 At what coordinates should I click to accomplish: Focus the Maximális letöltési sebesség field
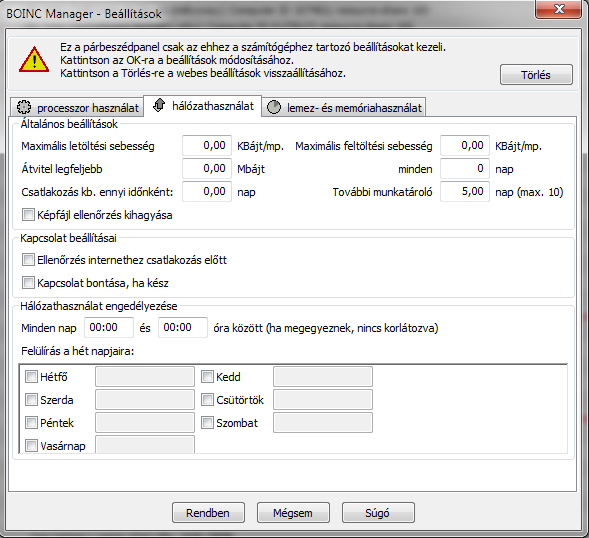[207, 145]
